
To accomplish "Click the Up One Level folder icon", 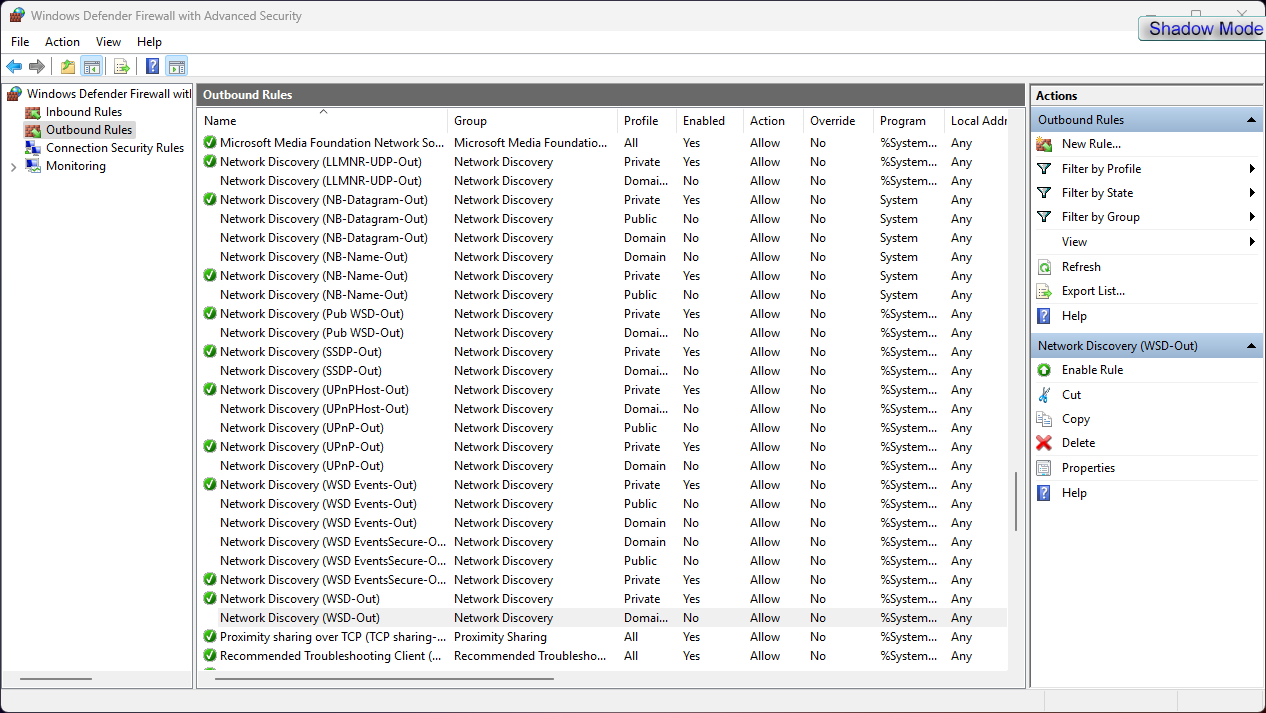I will (x=68, y=67).
